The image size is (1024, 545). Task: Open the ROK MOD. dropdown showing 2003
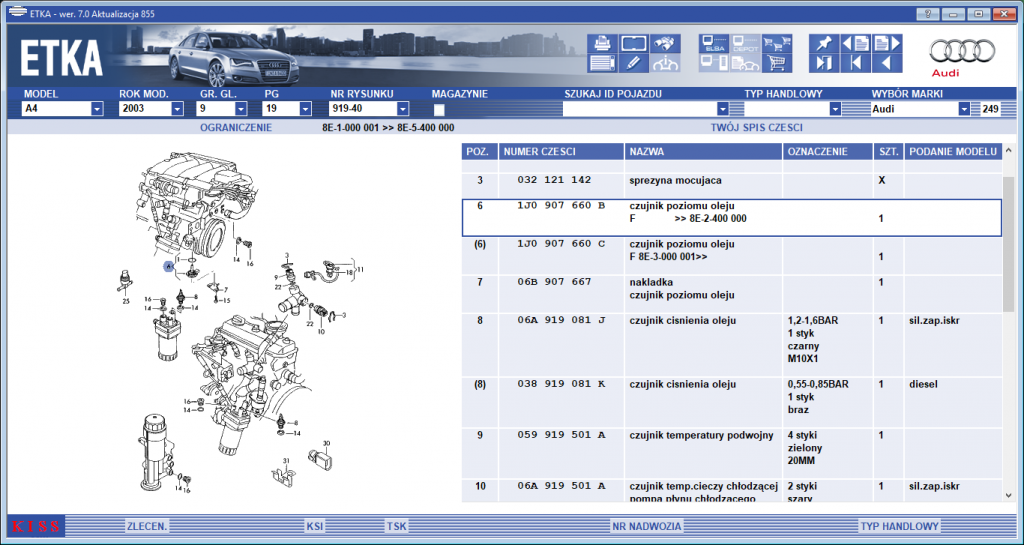[x=177, y=109]
